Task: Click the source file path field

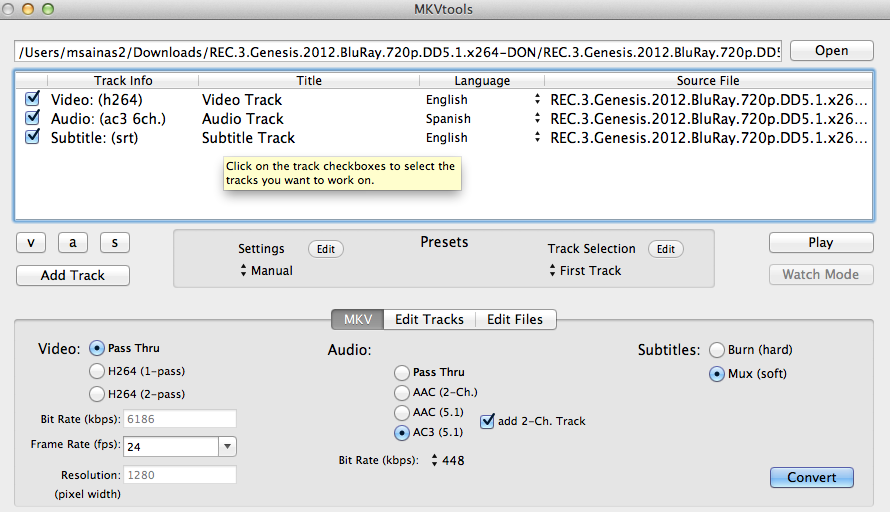Action: click(x=397, y=52)
